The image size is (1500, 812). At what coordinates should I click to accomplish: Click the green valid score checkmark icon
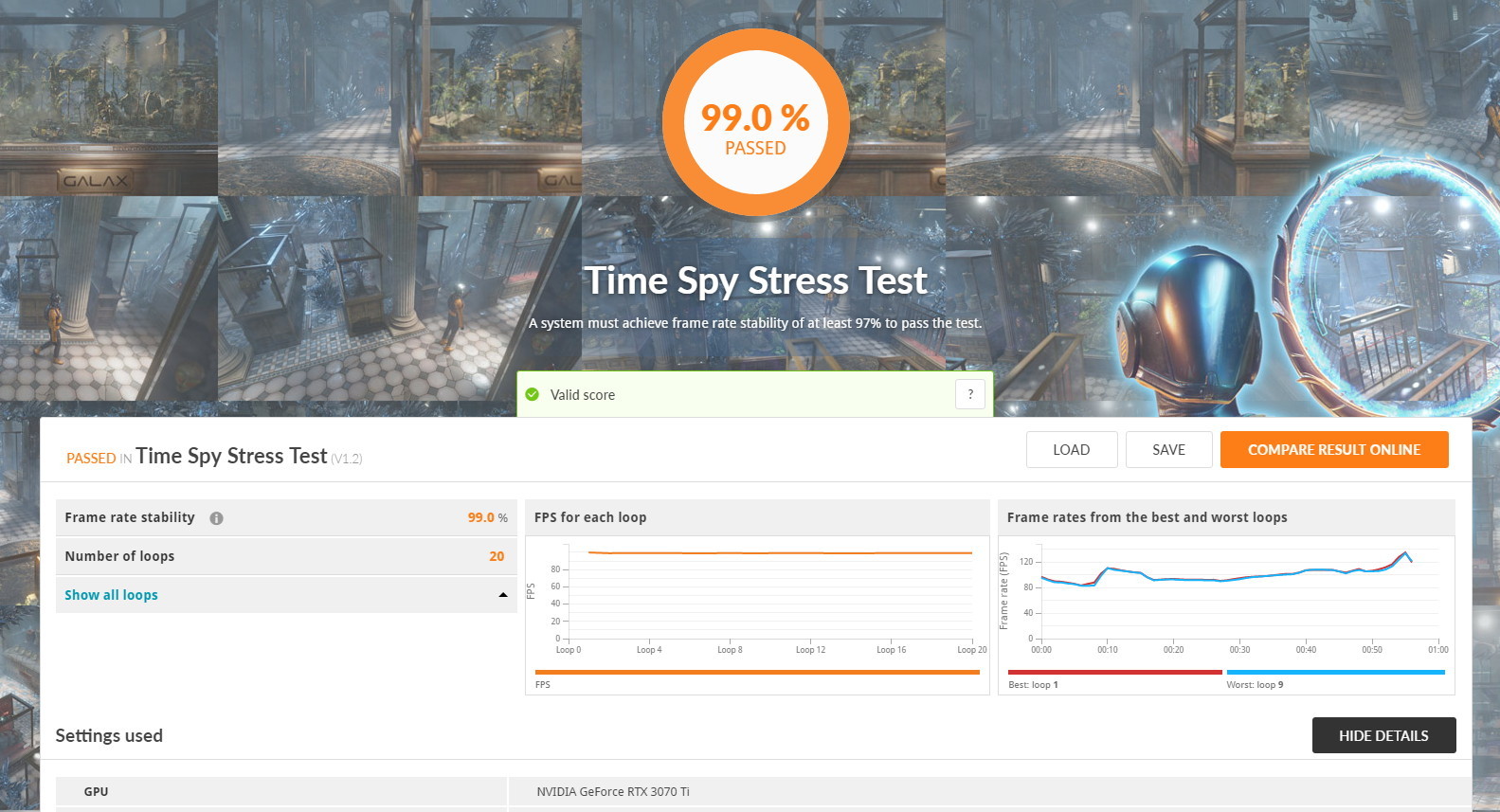[533, 394]
